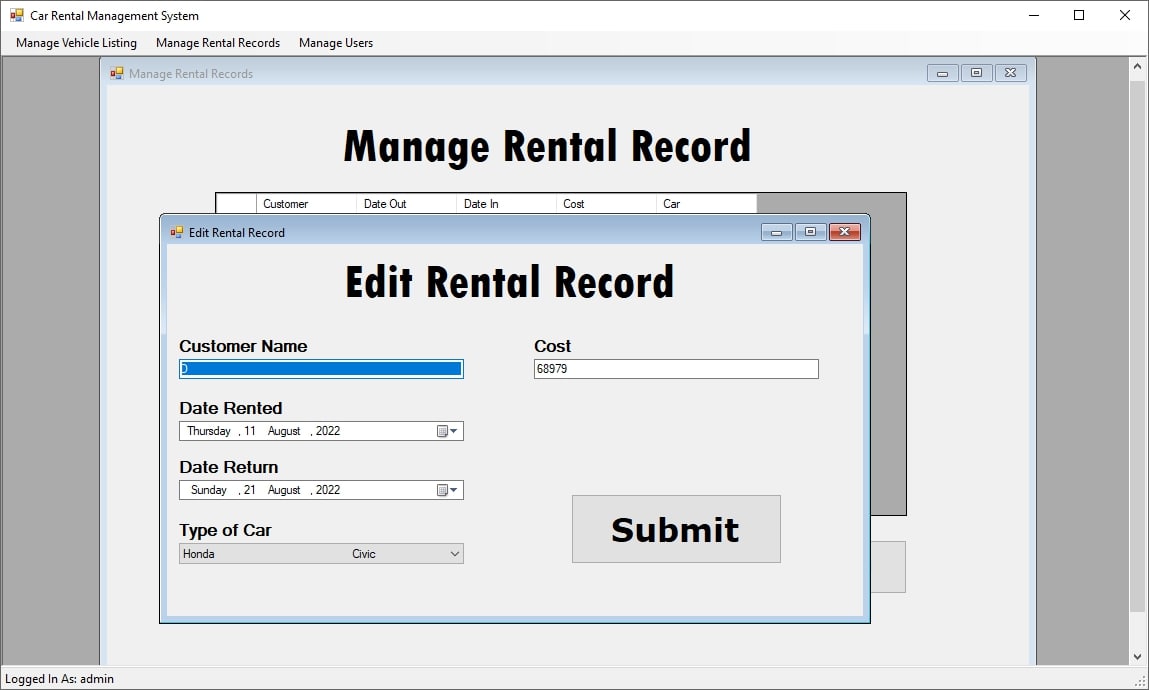This screenshot has height=690, width=1149.
Task: Click the main window scrollbar down arrow
Action: pyautogui.click(x=1137, y=656)
